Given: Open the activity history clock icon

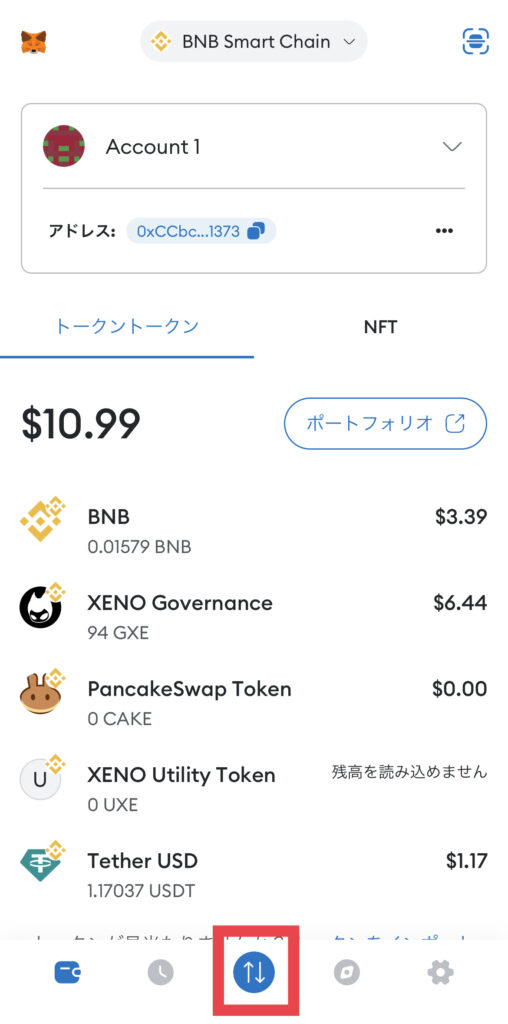Looking at the screenshot, I should click(161, 973).
